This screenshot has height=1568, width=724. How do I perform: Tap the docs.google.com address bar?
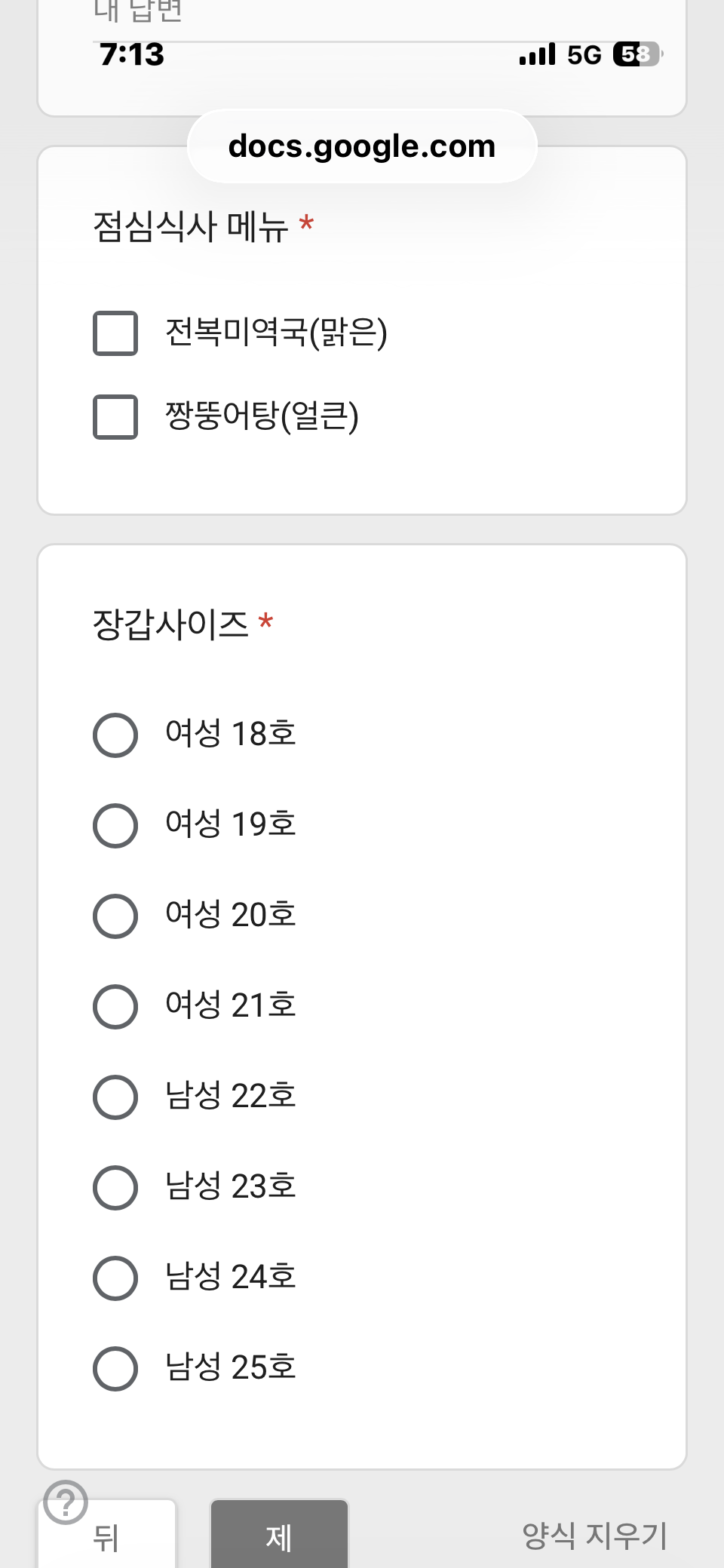click(362, 146)
